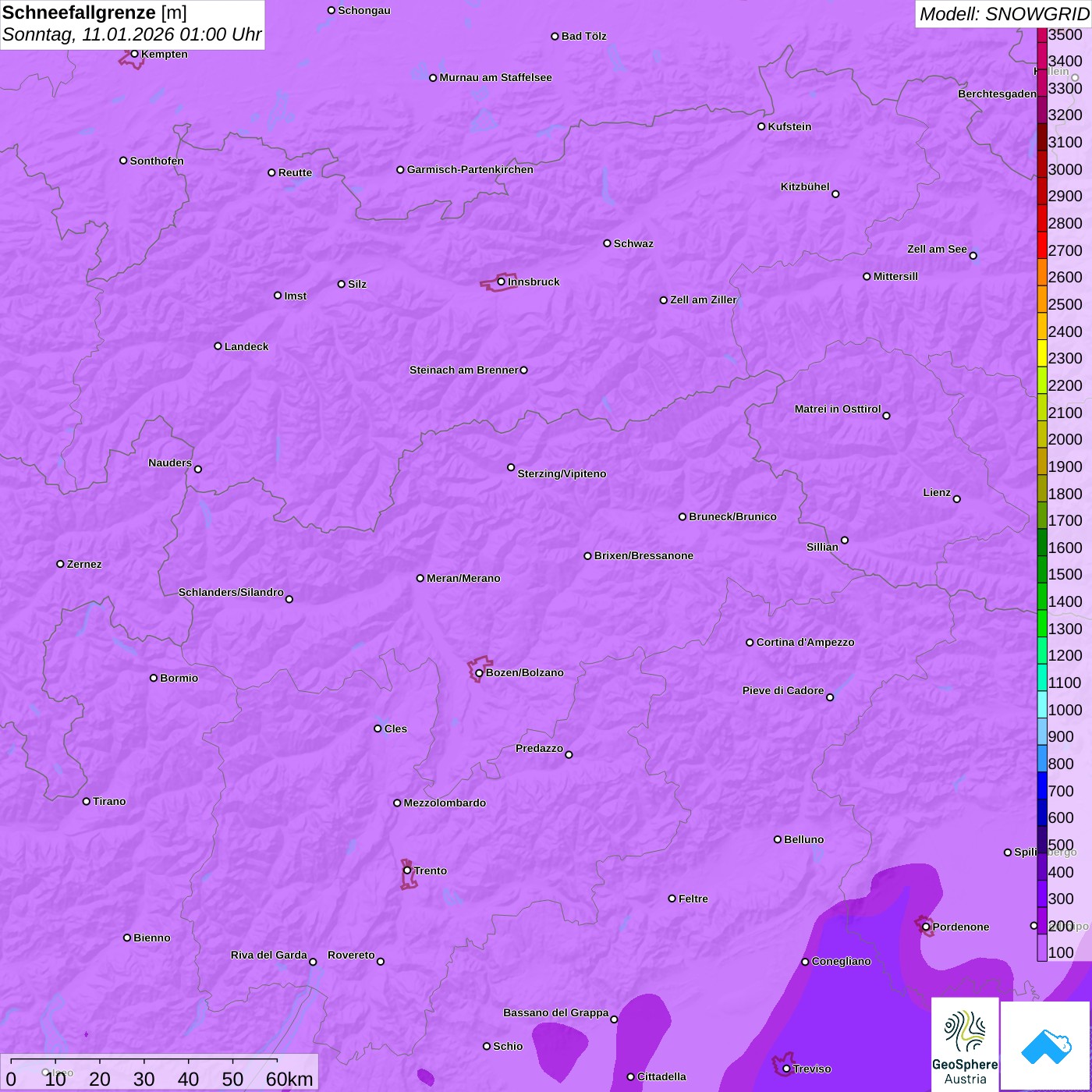
Task: Click the Mezzolombardo label
Action: pos(445,803)
